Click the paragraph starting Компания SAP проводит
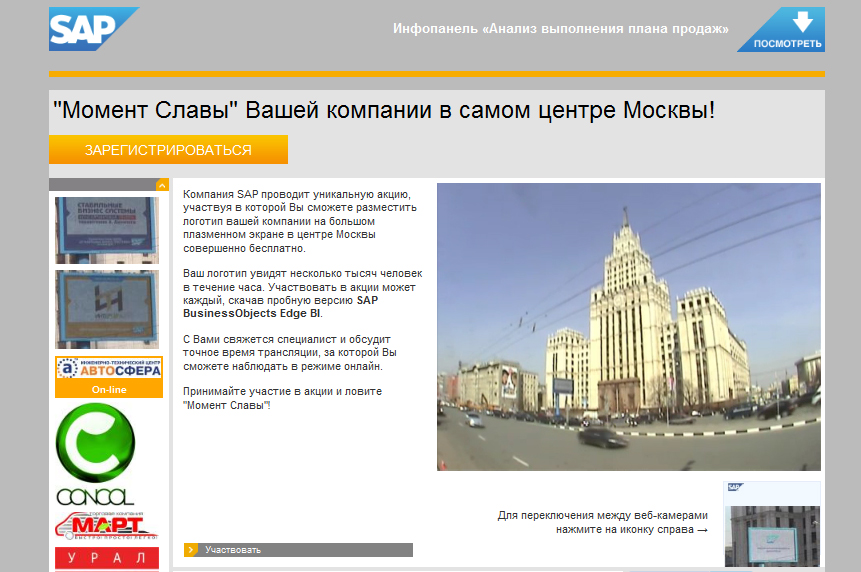861x572 pixels. coord(300,221)
